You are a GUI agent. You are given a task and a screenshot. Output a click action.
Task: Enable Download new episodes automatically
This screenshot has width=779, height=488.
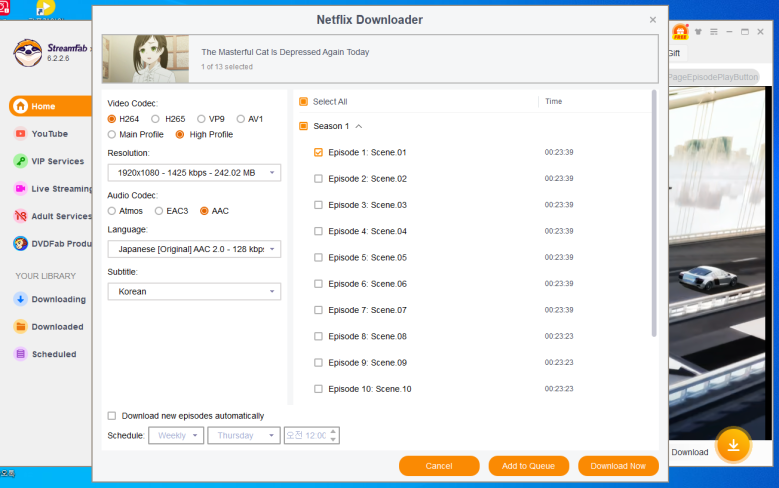coord(112,415)
